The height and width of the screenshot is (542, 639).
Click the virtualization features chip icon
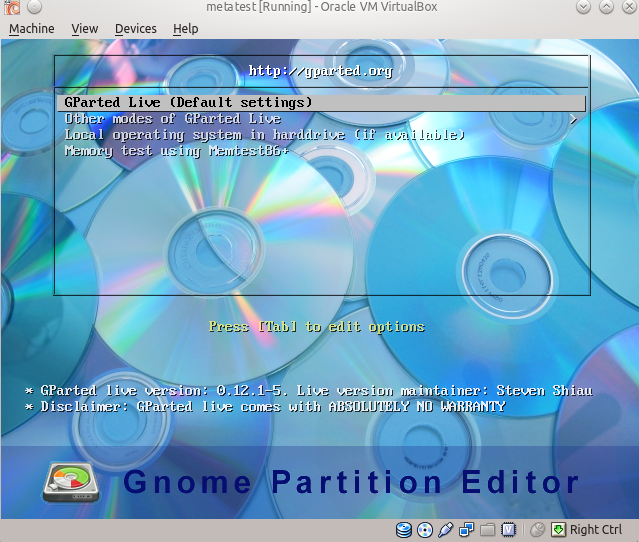click(508, 530)
